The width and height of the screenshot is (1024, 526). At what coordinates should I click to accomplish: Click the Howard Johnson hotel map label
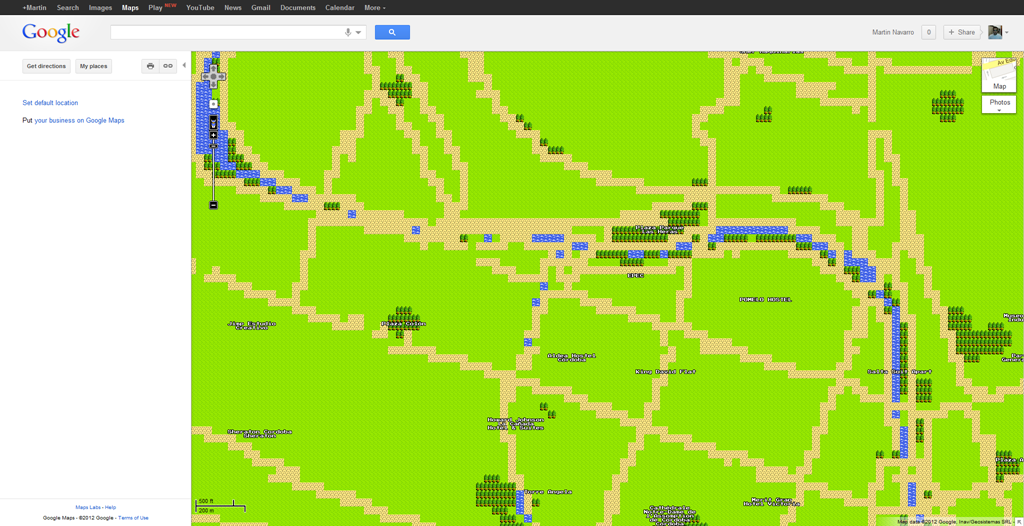point(515,423)
